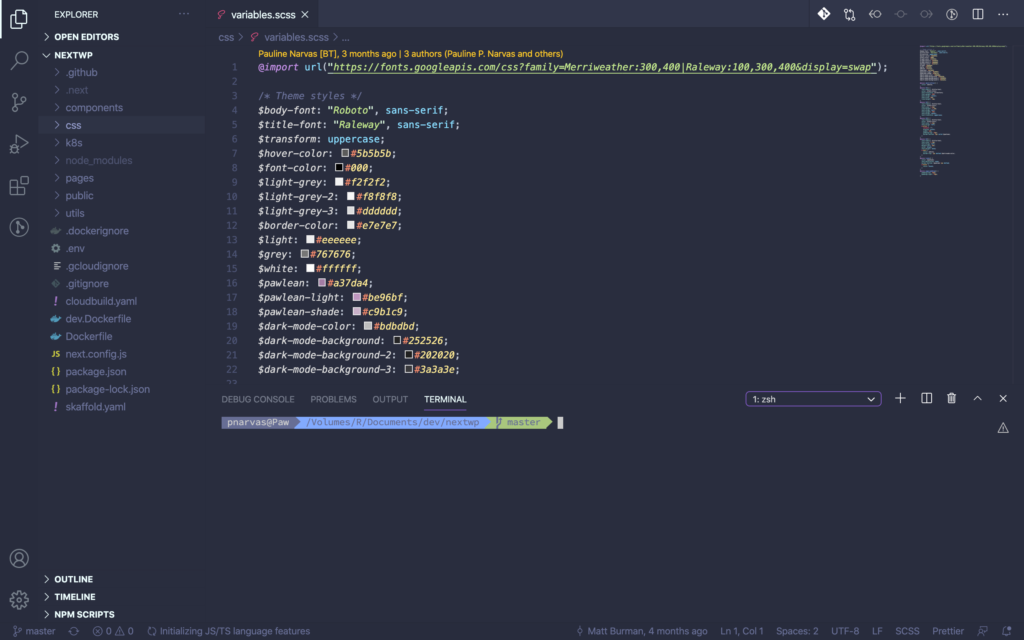The width and height of the screenshot is (1024, 640).
Task: Open notifications bell in status bar
Action: click(x=1006, y=631)
